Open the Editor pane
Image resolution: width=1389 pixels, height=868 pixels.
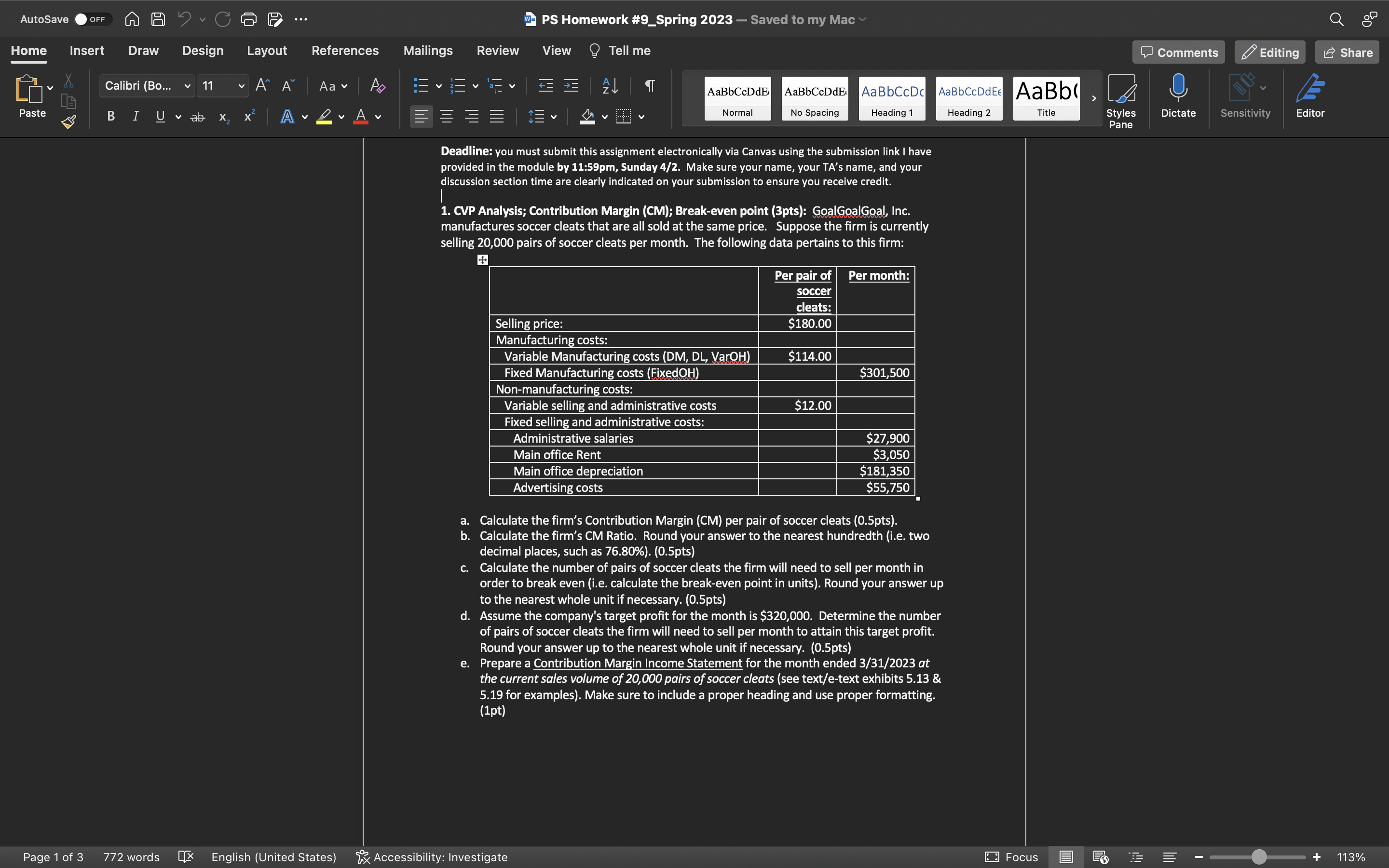1310,96
